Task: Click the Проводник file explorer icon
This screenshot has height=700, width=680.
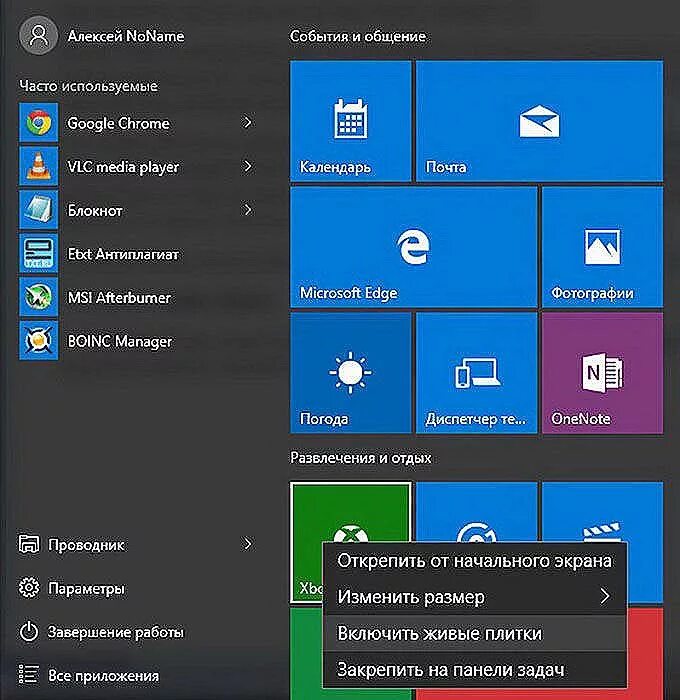Action: coord(29,544)
